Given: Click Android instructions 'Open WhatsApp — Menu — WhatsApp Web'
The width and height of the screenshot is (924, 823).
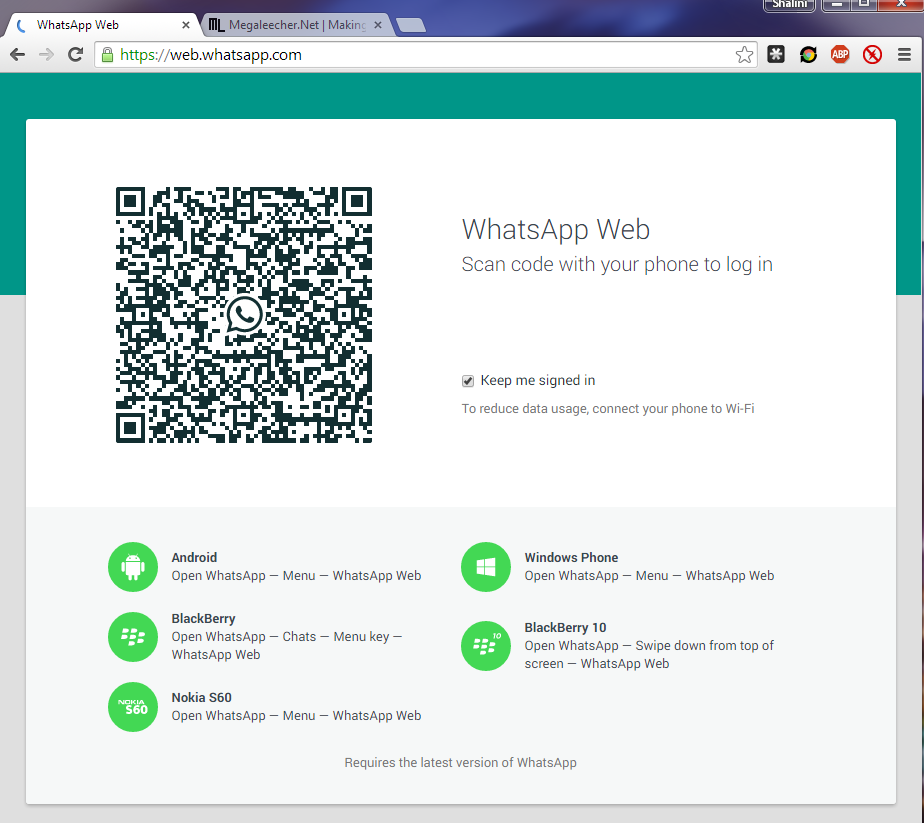Looking at the screenshot, I should (x=296, y=576).
